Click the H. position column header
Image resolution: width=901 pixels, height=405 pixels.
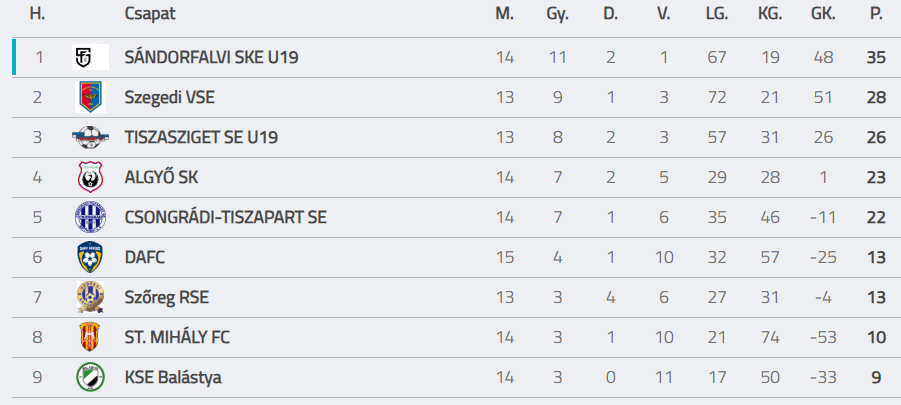pyautogui.click(x=38, y=14)
